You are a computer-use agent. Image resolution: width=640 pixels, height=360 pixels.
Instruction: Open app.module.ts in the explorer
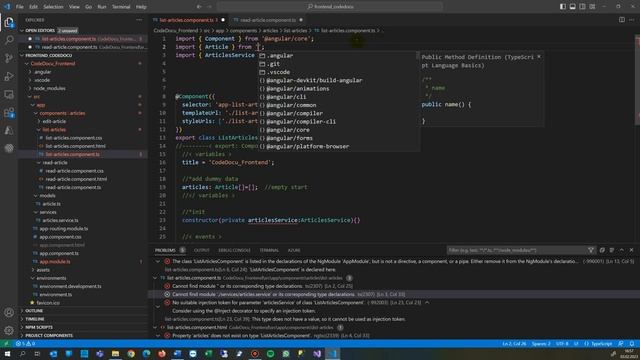click(x=55, y=261)
